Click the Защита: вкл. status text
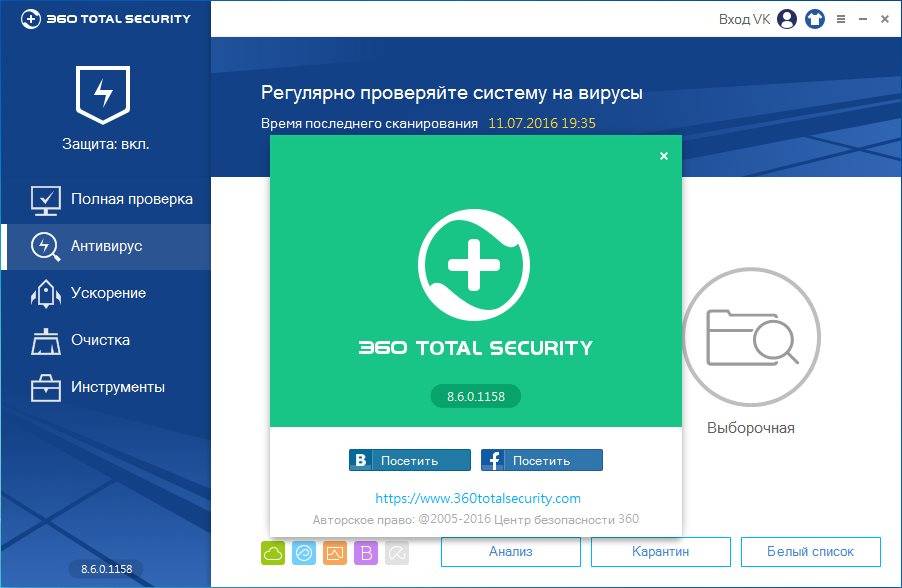Viewport: 902px width, 588px height. point(106,144)
